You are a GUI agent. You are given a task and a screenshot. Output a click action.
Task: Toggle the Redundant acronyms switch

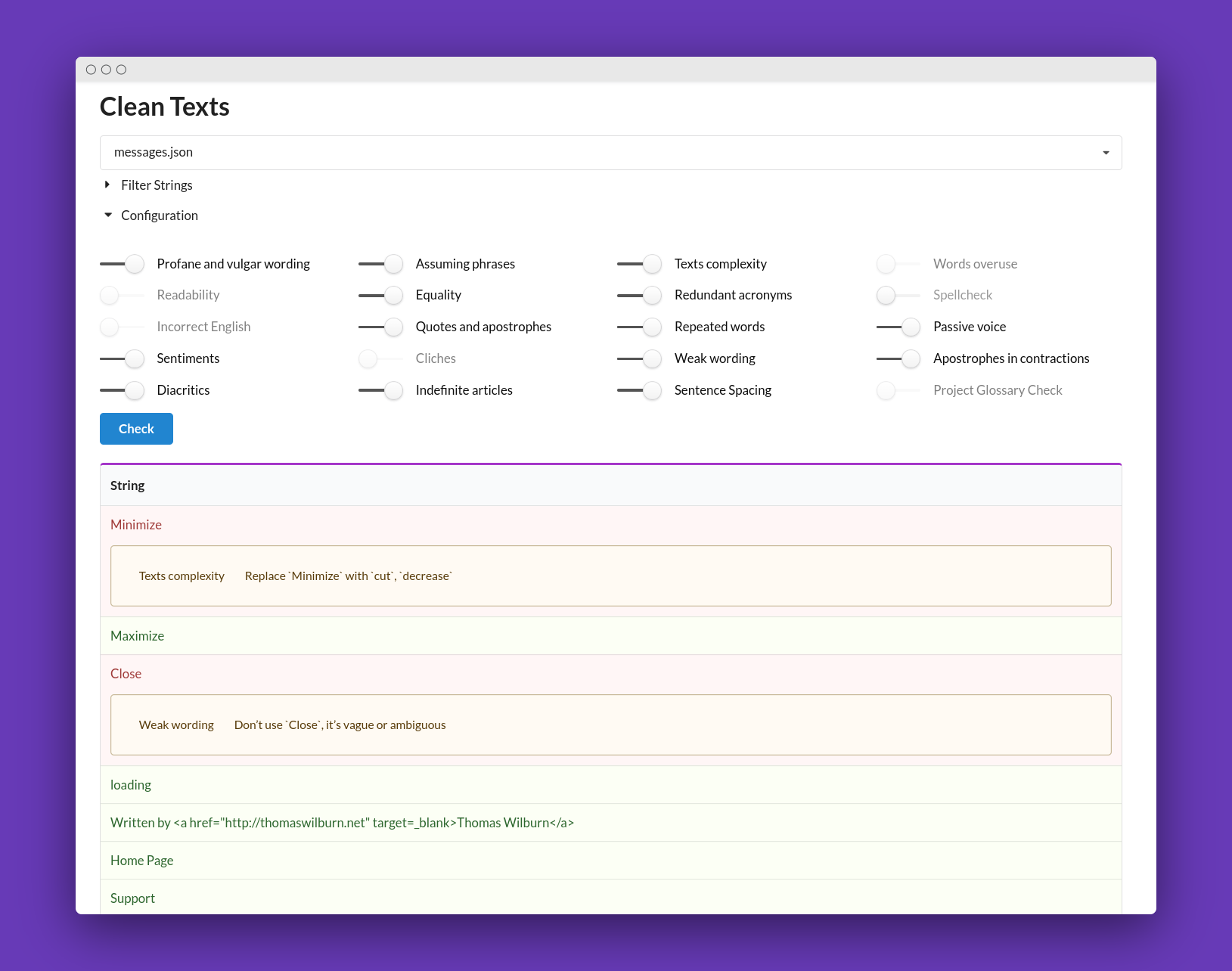pyautogui.click(x=639, y=295)
